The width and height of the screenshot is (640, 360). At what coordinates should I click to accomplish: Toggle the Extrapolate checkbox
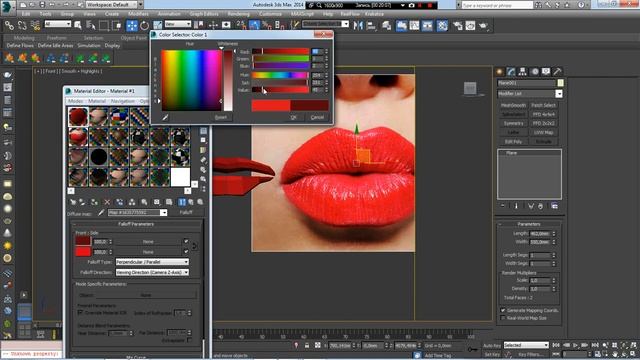[189, 340]
